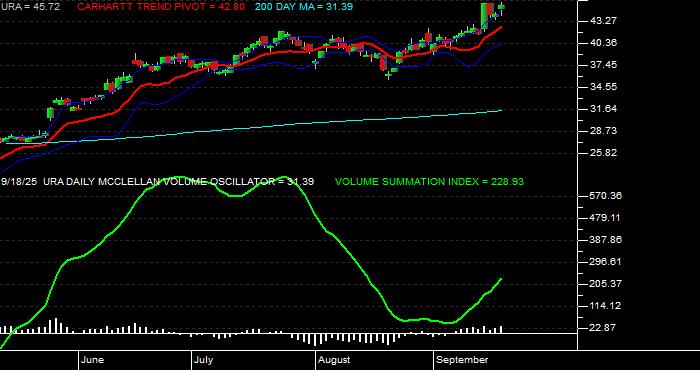Select the July marker on the time axis

[x=203, y=360]
